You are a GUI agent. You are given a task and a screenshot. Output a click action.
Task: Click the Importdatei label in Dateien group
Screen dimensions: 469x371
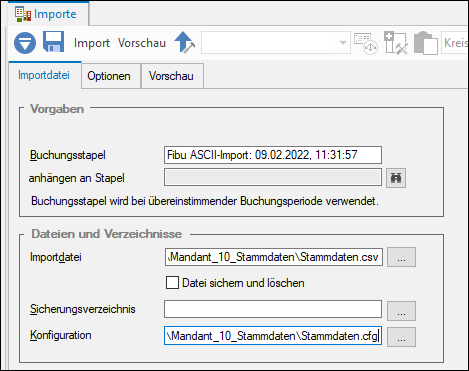[56, 257]
